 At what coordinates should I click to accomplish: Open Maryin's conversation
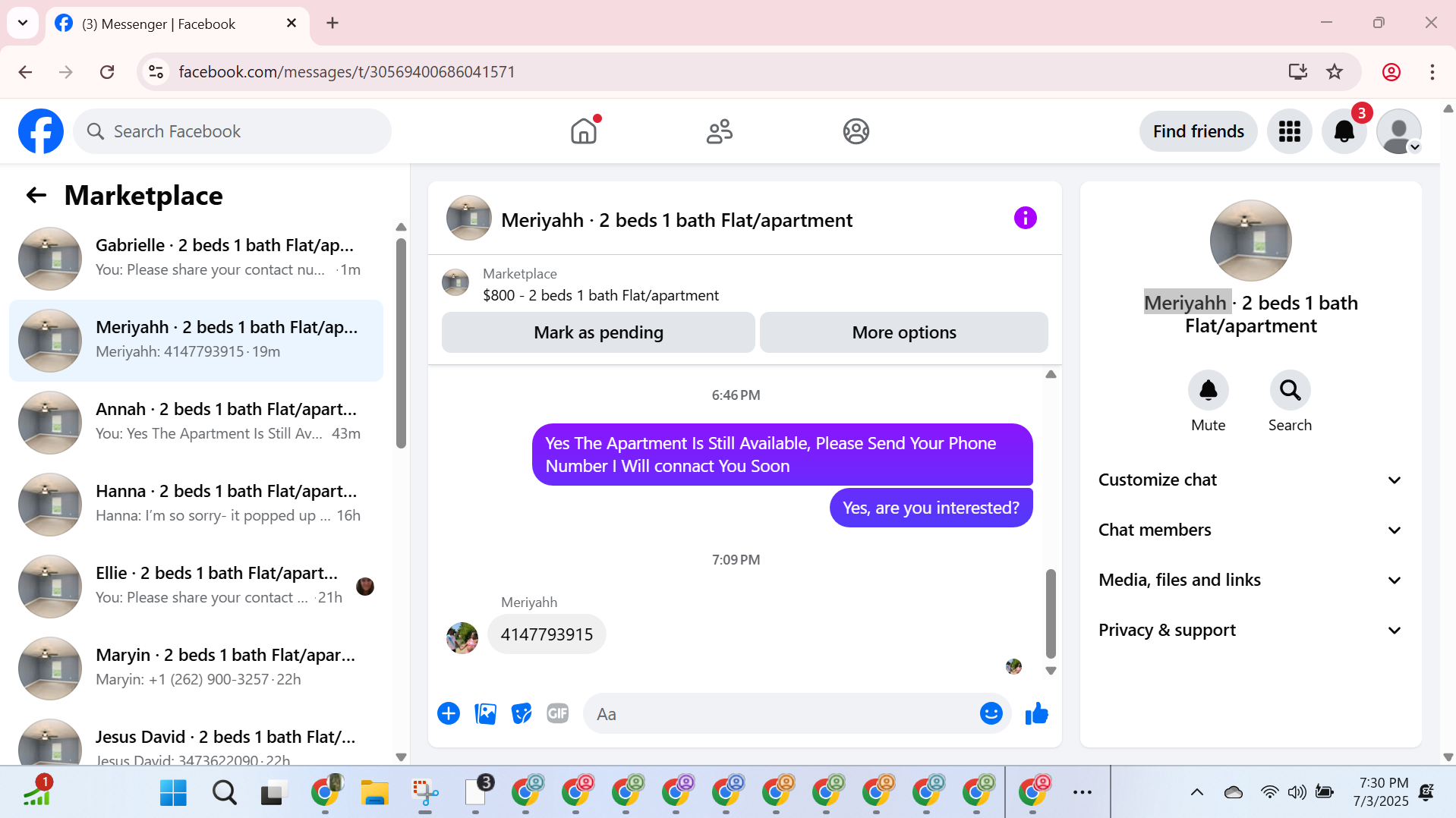click(196, 668)
